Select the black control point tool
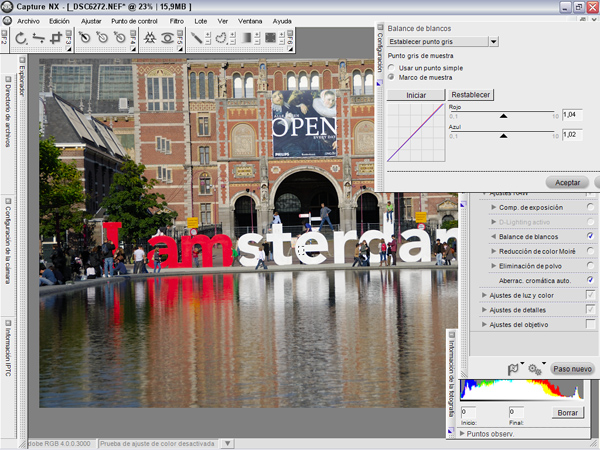 (x=84, y=38)
